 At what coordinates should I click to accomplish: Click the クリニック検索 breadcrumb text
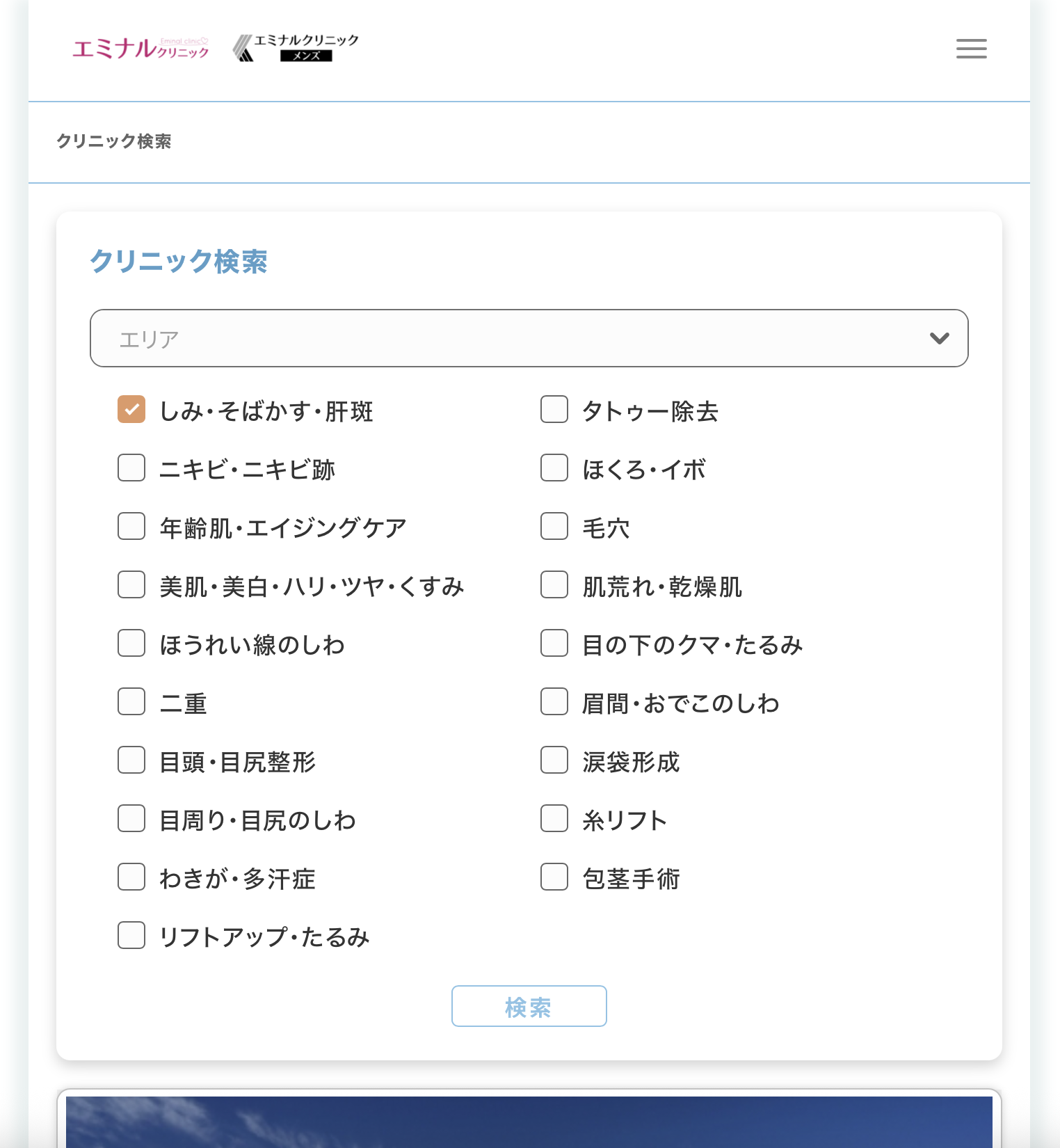coord(114,141)
